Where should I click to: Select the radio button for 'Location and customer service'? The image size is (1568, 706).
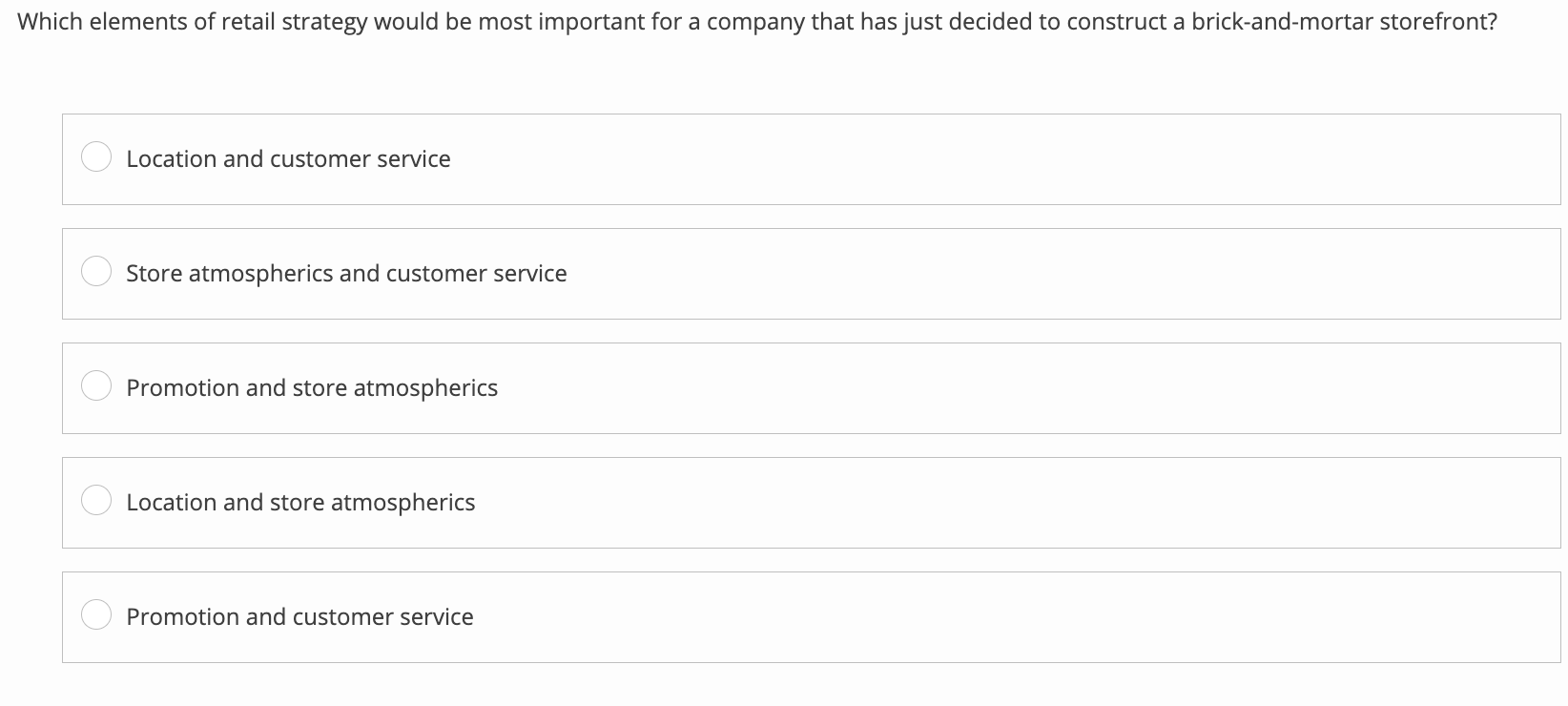tap(96, 156)
